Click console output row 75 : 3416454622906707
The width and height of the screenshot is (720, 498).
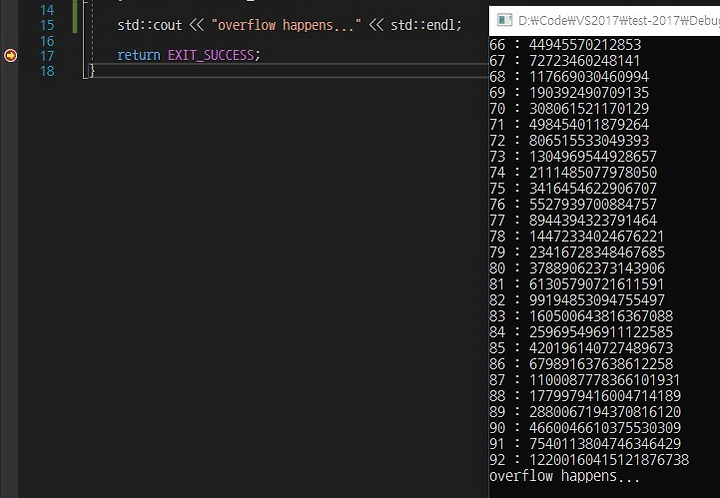[573, 189]
